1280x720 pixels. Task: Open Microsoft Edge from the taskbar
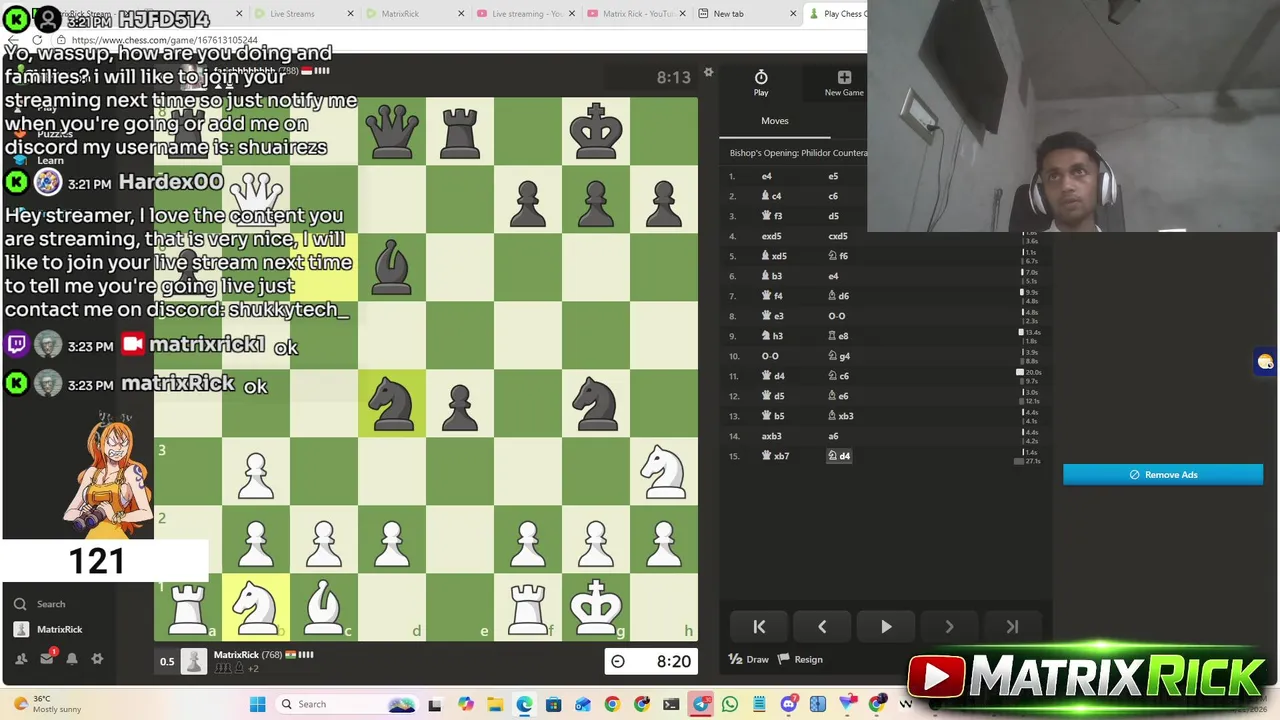point(524,704)
